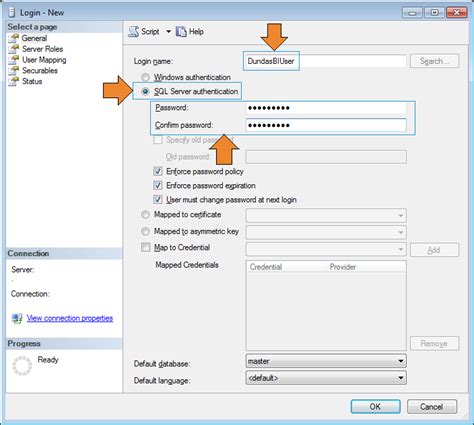Image resolution: width=474 pixels, height=425 pixels.
Task: Click the Remove button
Action: click(x=434, y=344)
